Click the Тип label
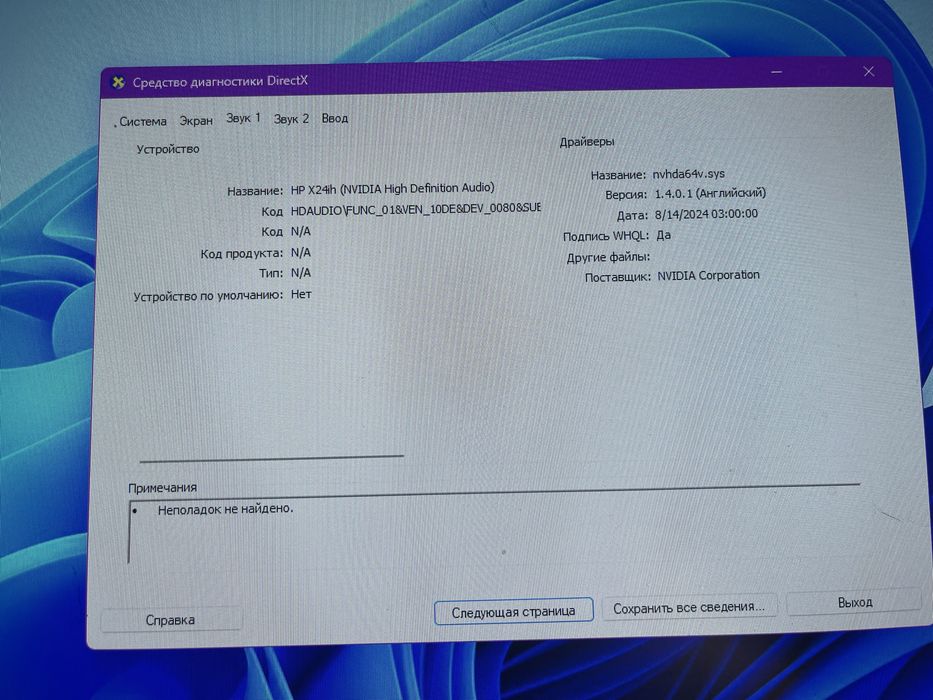This screenshot has width=933, height=700. point(271,273)
